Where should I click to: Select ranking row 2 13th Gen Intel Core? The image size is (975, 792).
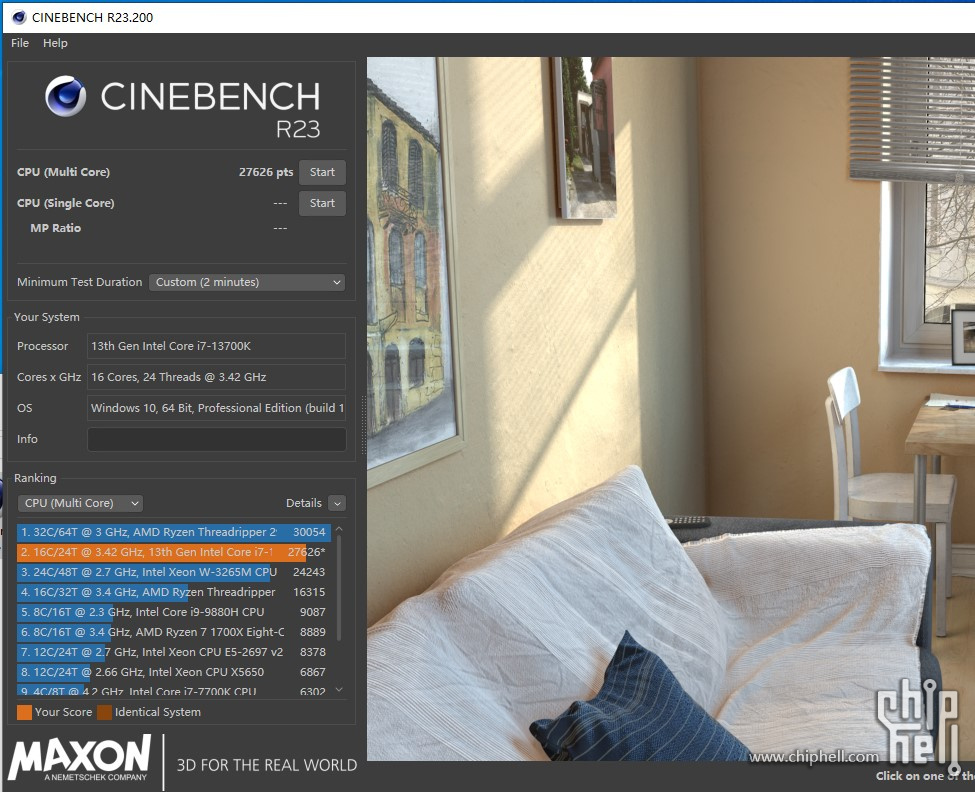174,552
